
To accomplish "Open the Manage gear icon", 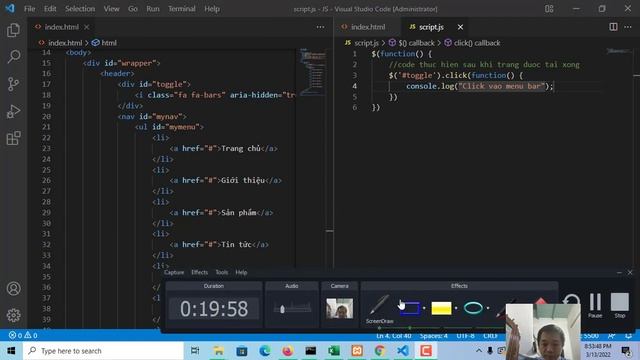I will [x=13, y=315].
